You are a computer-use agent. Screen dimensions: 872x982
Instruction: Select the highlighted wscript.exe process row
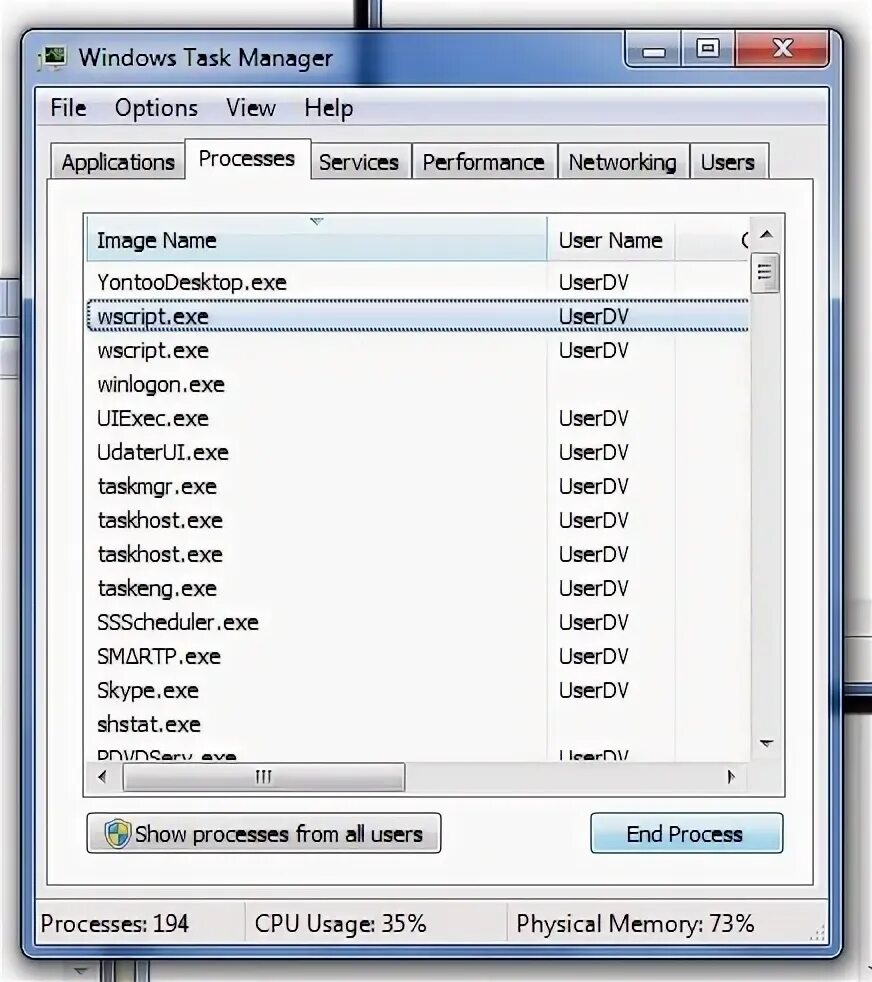coord(418,316)
